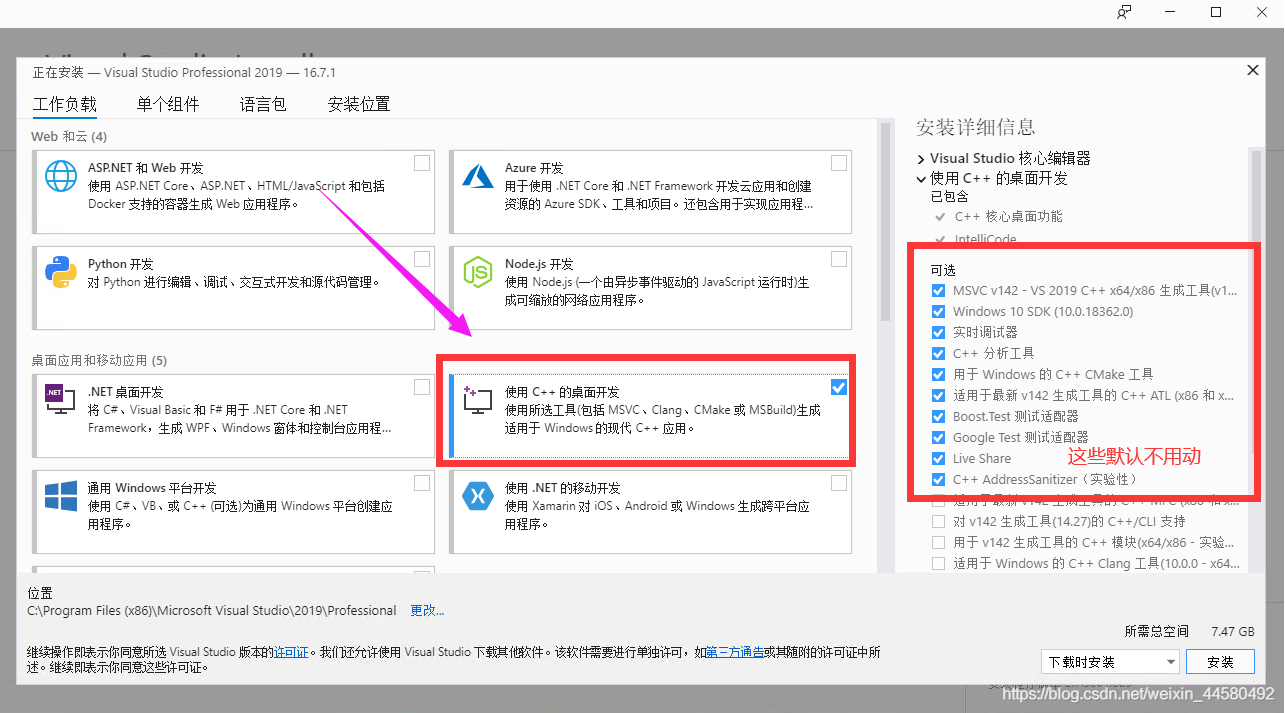
Task: Uncheck Google Test test adapter option
Action: pyautogui.click(x=938, y=437)
